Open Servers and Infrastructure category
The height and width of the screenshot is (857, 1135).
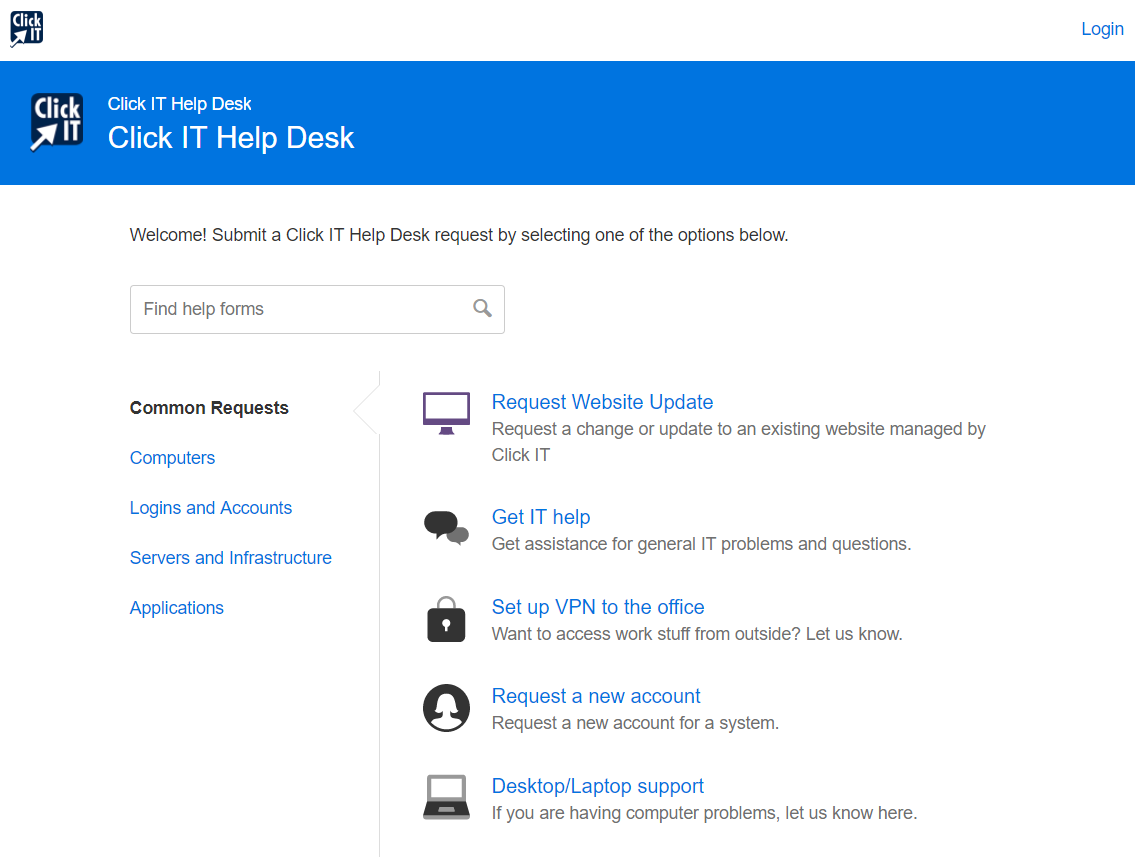pos(230,558)
